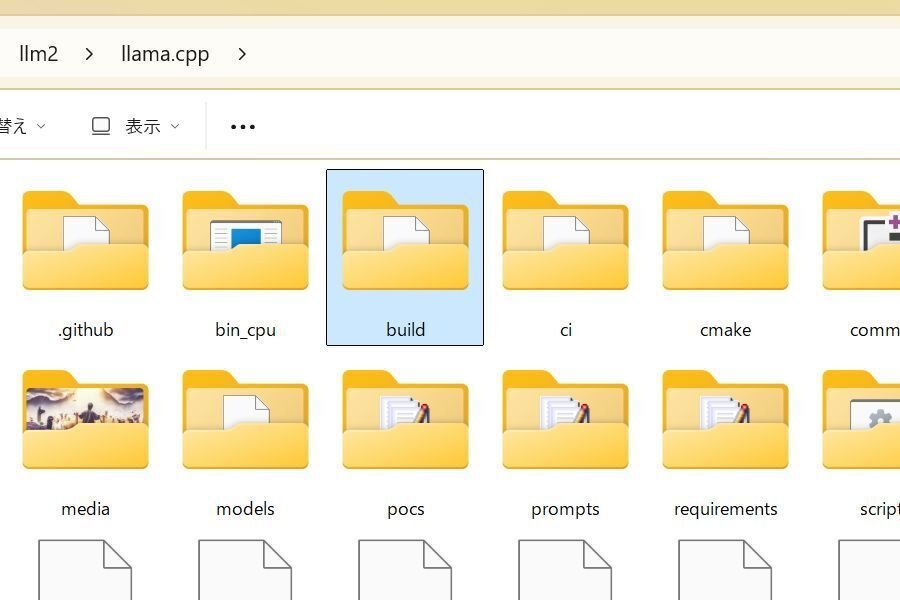Open the media folder with picture preview
The height and width of the screenshot is (600, 900).
pos(86,420)
